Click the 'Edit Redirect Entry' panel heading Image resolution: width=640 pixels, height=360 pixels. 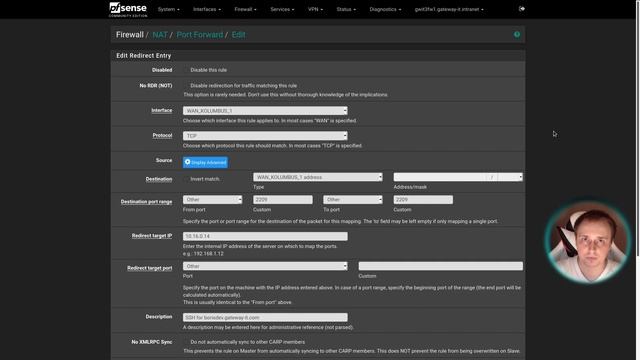[144, 56]
